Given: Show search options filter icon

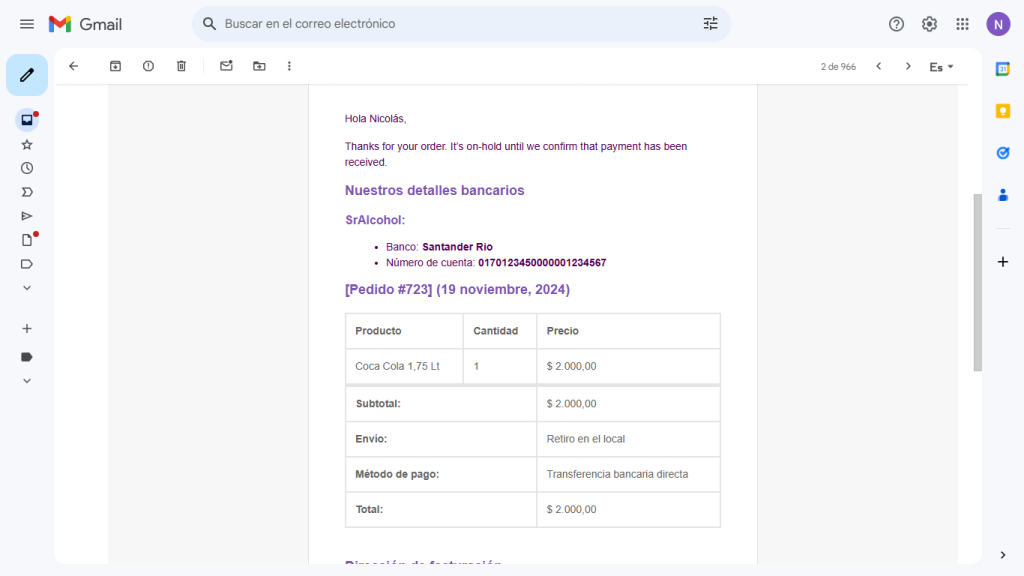Looking at the screenshot, I should (x=711, y=24).
